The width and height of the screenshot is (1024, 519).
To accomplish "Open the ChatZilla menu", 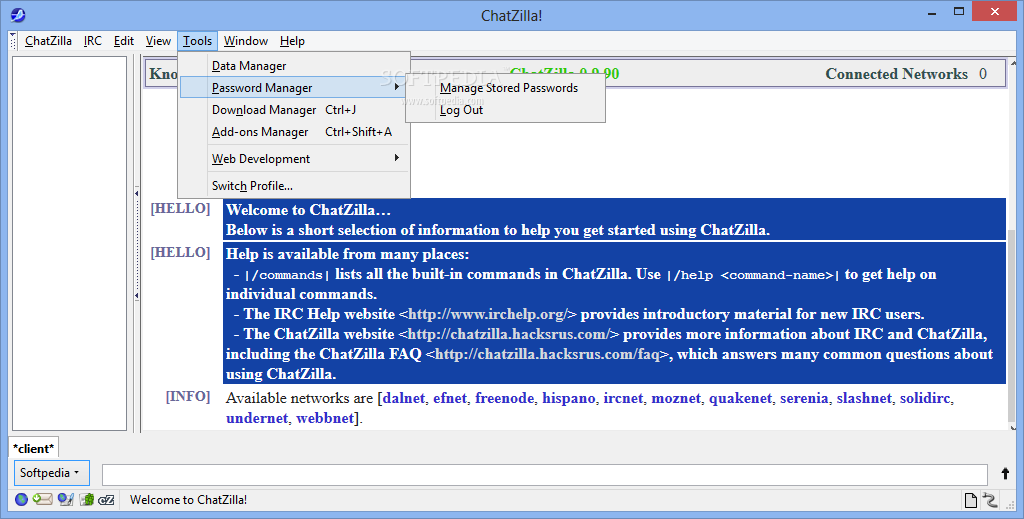I will pos(48,41).
